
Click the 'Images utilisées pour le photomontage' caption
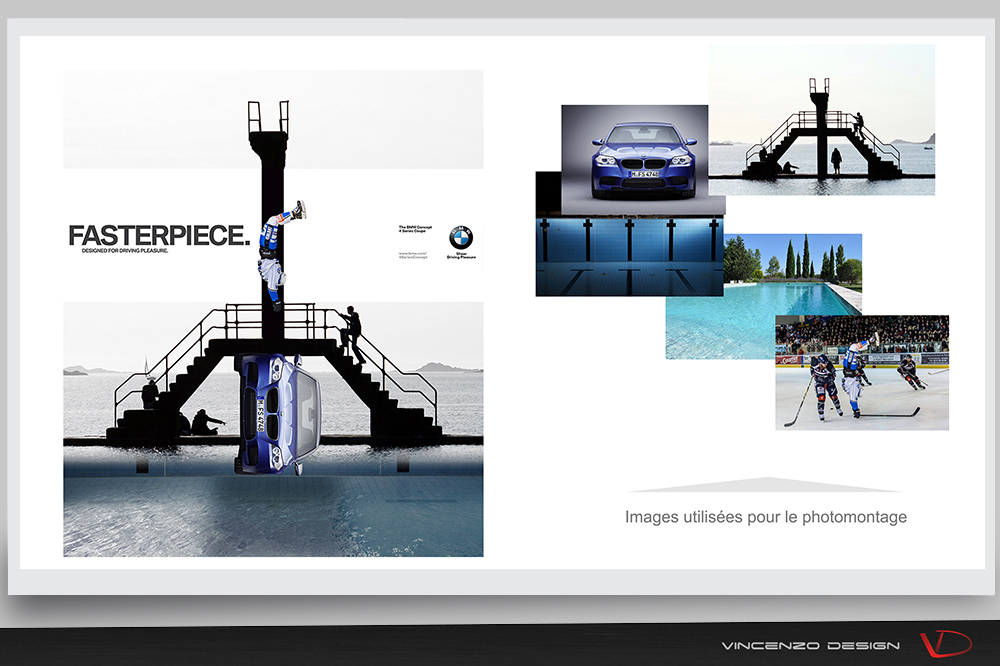[765, 517]
